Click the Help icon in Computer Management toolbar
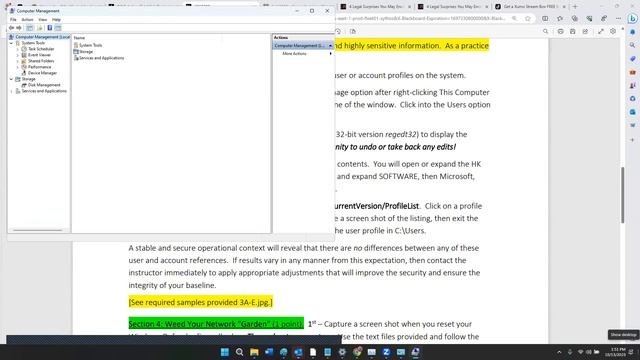 pos(50,28)
